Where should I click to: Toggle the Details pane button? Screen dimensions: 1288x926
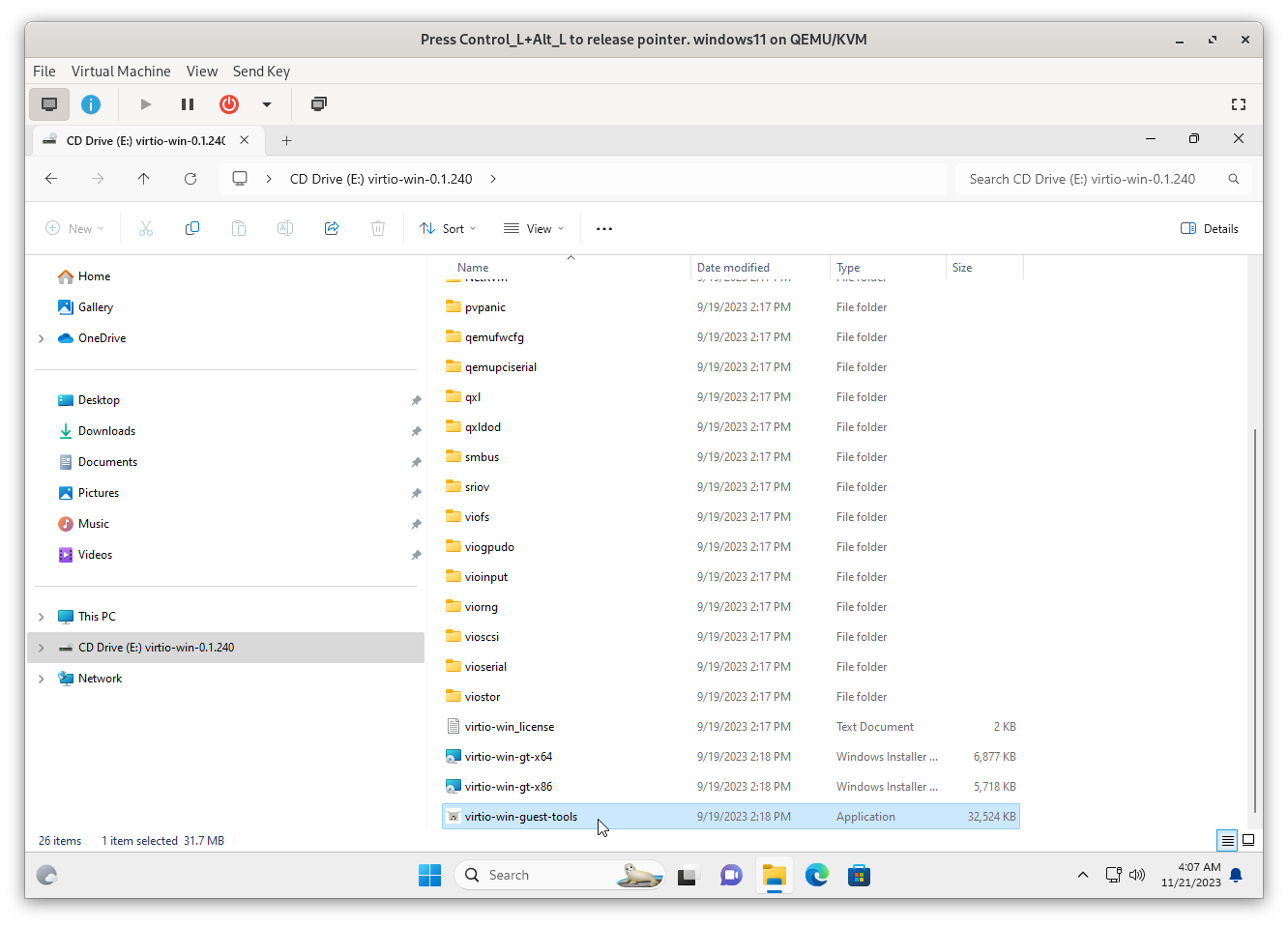click(x=1210, y=229)
